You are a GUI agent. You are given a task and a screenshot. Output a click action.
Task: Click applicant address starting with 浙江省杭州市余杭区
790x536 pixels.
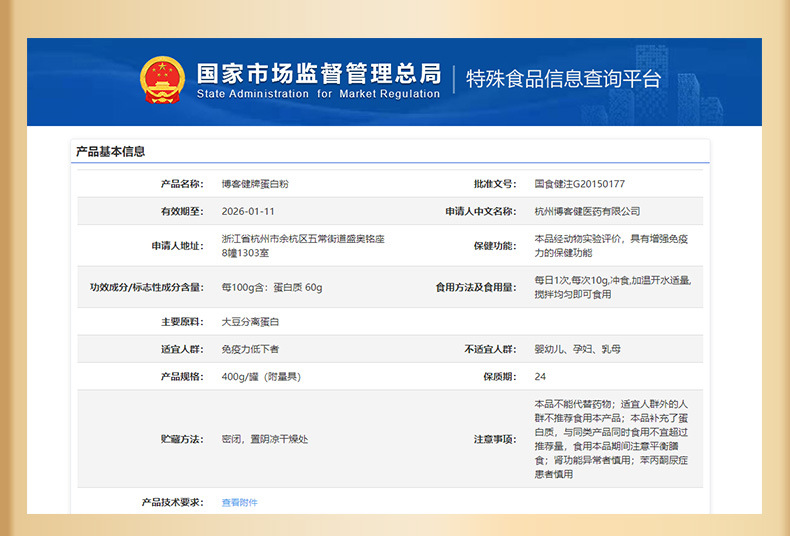click(303, 246)
